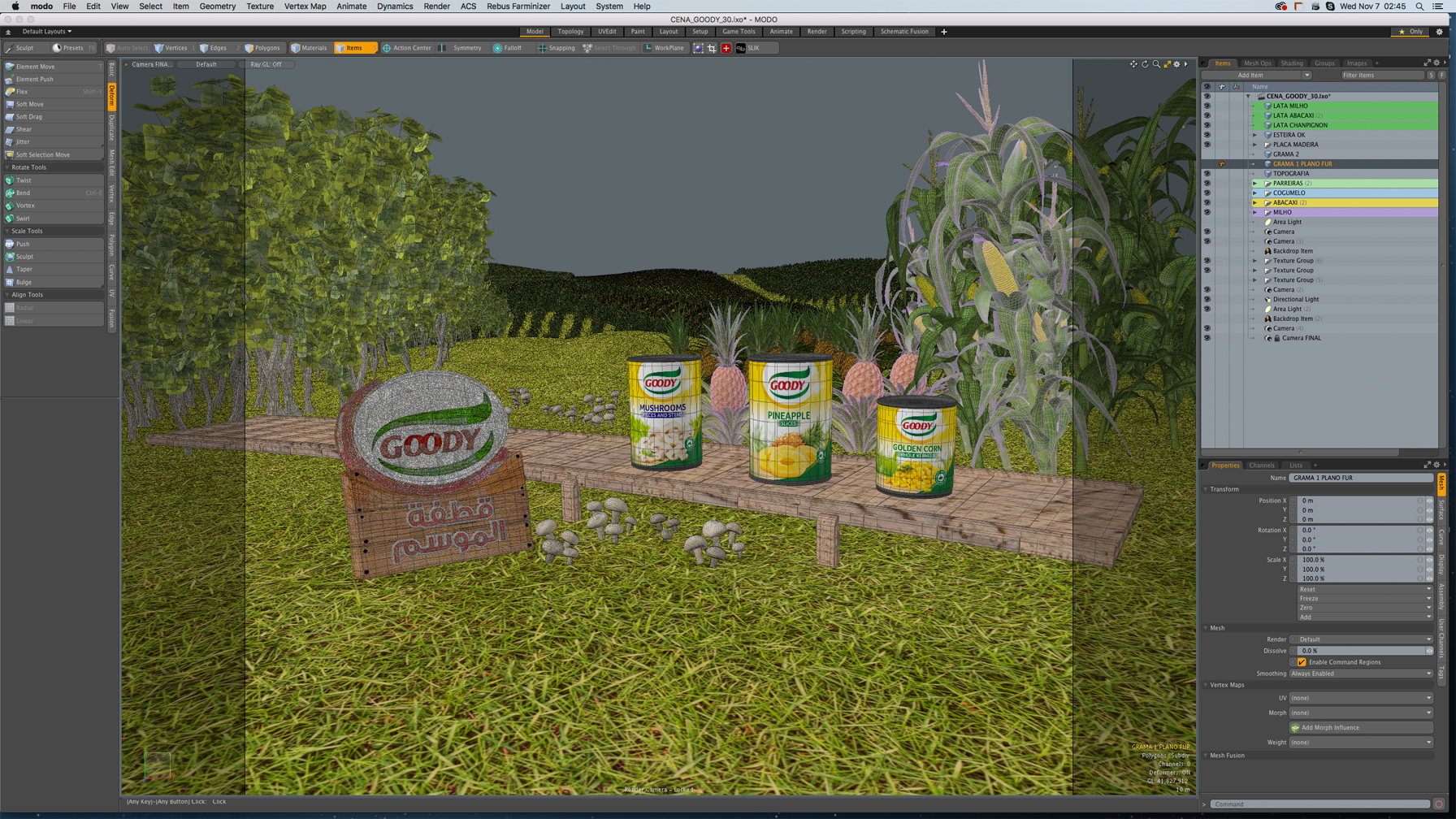
Task: Open the Vertex Map menu
Action: tap(305, 6)
